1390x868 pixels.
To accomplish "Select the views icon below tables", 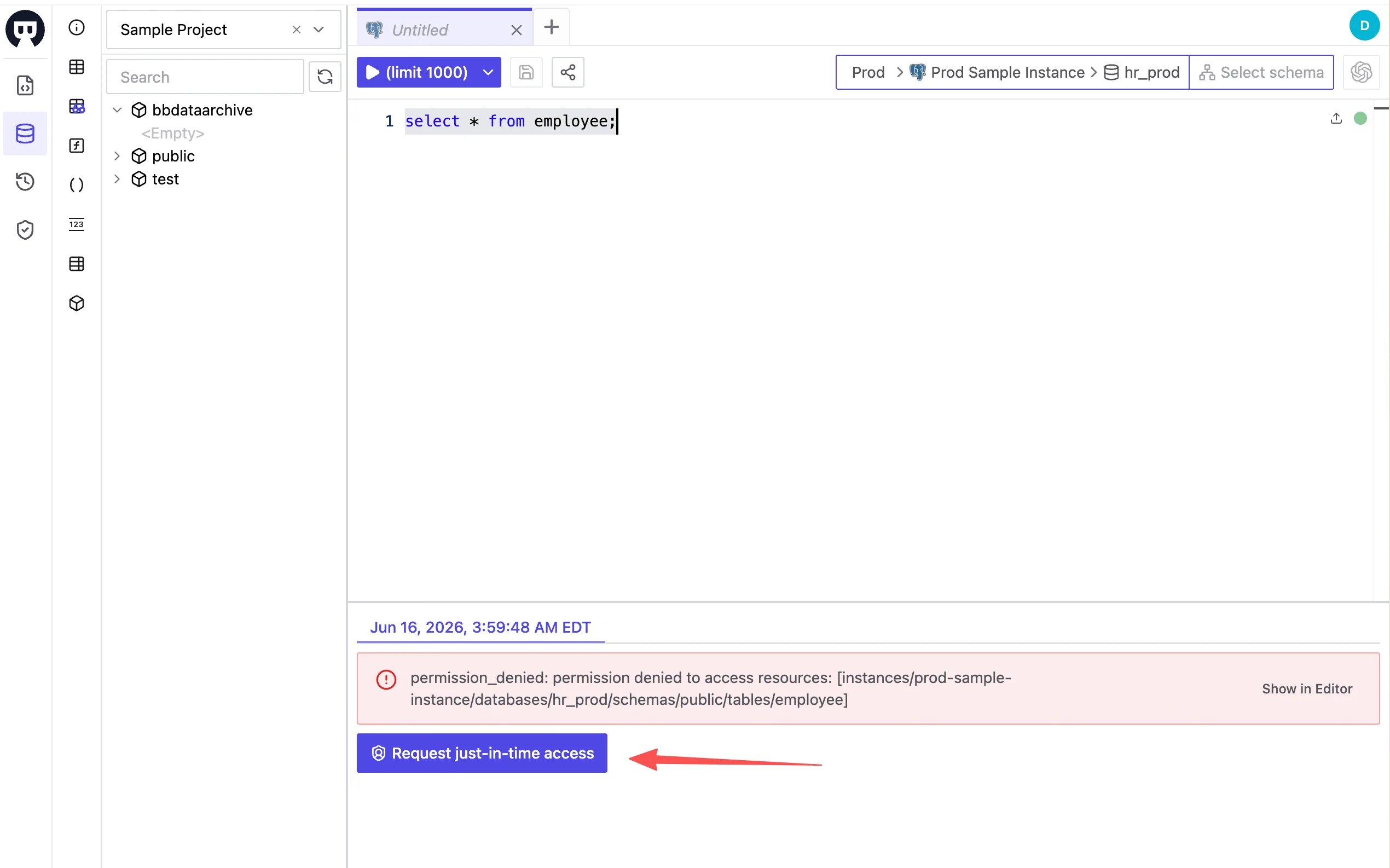I will tap(76, 106).
